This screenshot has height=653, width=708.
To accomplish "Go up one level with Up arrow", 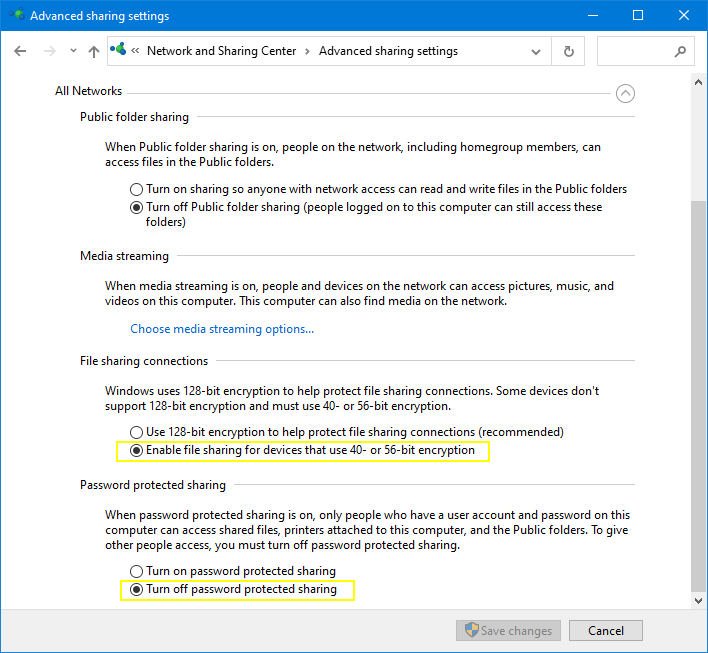I will 94,52.
